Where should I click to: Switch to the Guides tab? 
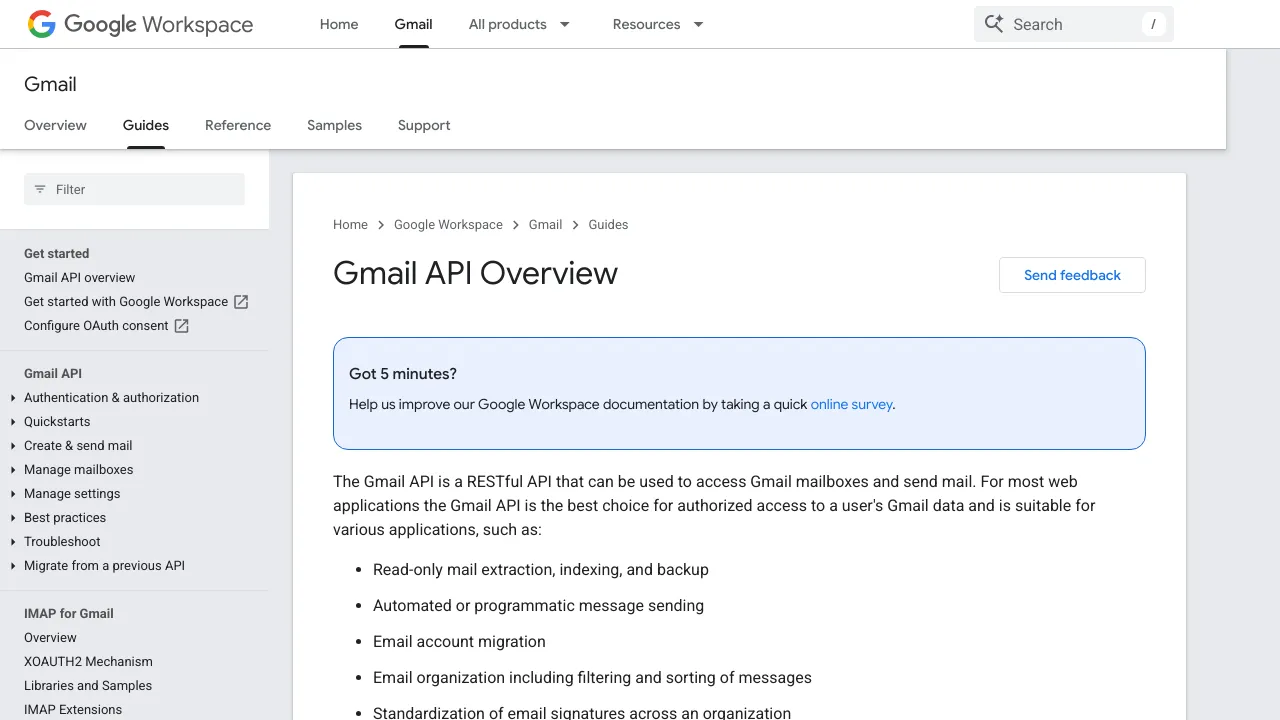(x=146, y=125)
